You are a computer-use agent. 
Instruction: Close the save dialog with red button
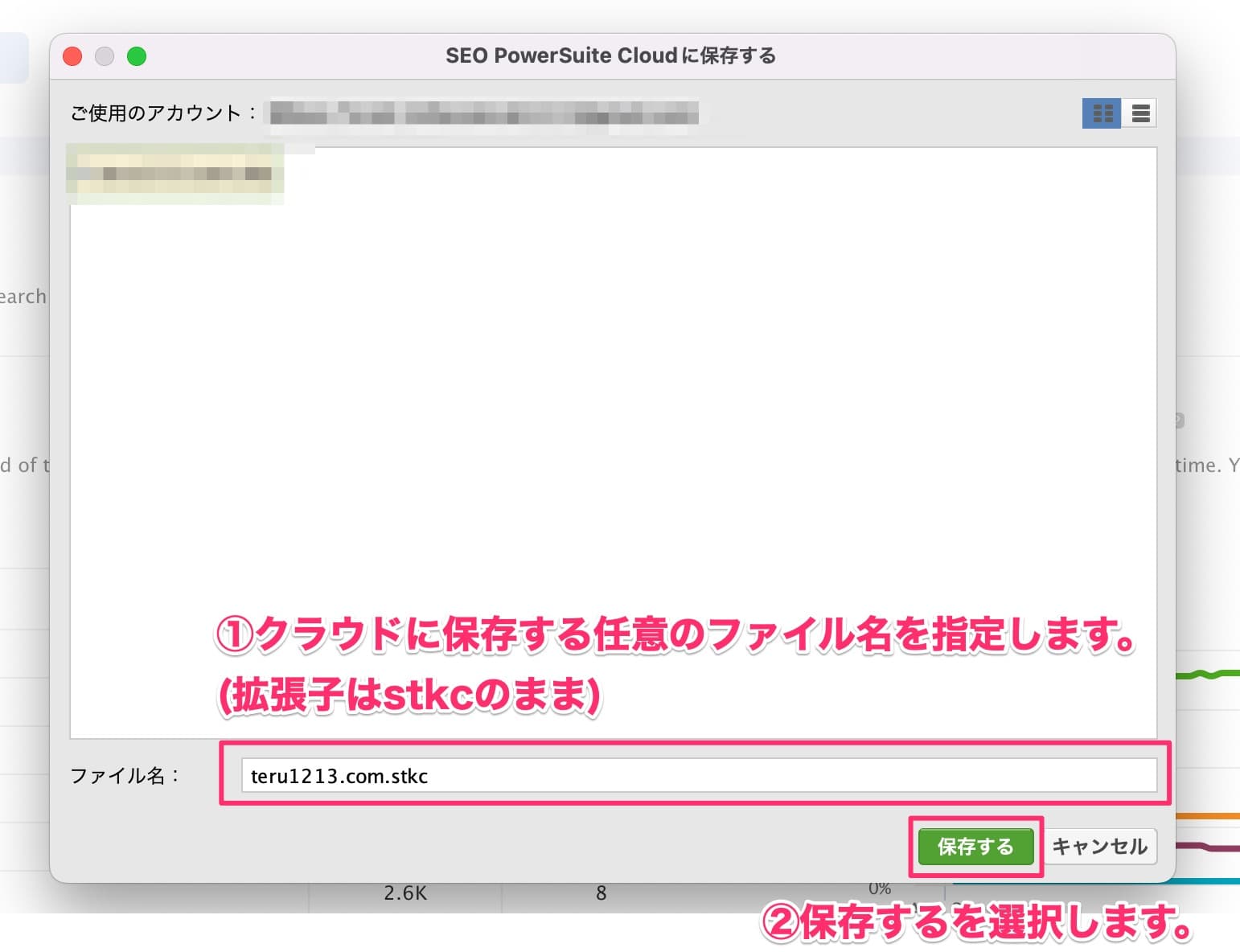click(73, 56)
